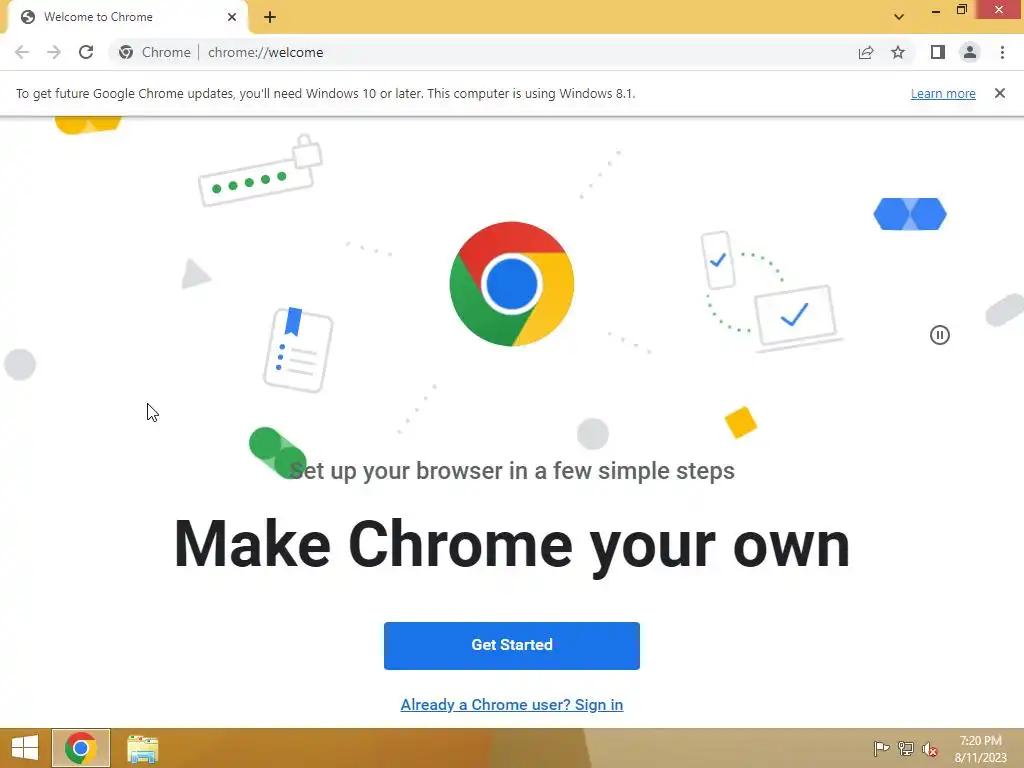The width and height of the screenshot is (1024, 768).
Task: Click the browser forward arrow
Action: (x=54, y=52)
